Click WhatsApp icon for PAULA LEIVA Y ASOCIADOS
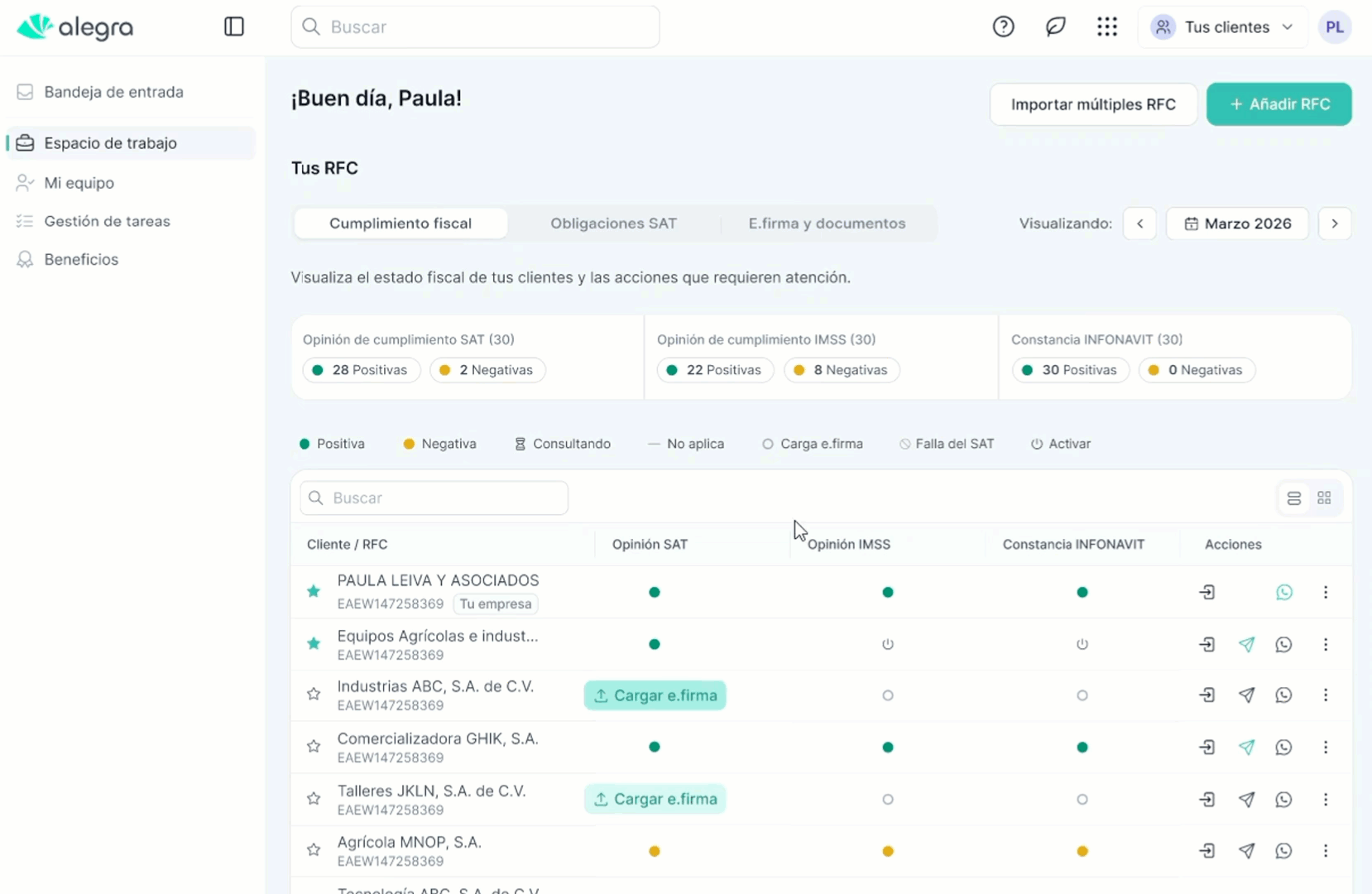1372x894 pixels. (x=1283, y=592)
